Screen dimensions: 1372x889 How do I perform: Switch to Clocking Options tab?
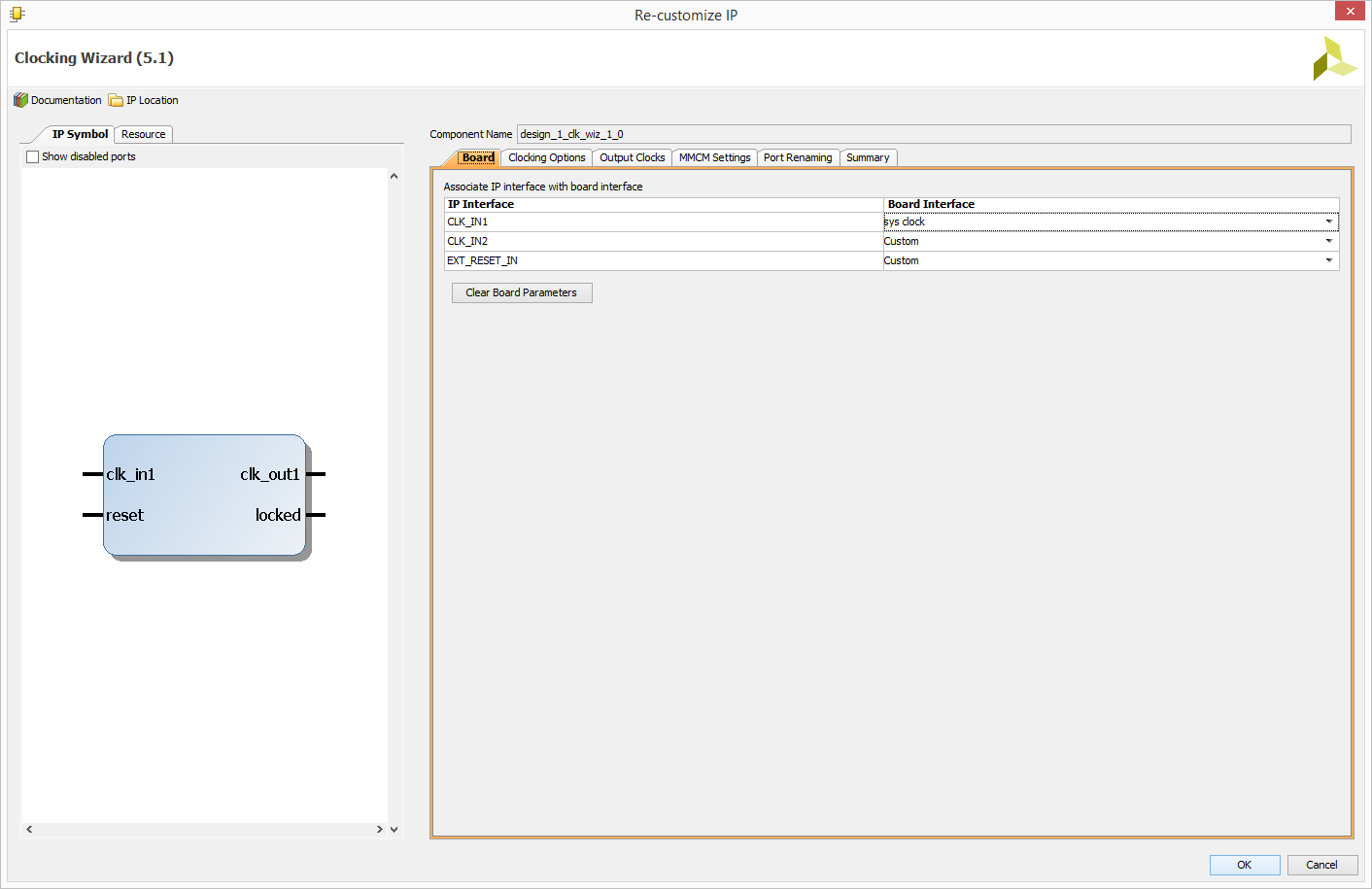coord(546,157)
